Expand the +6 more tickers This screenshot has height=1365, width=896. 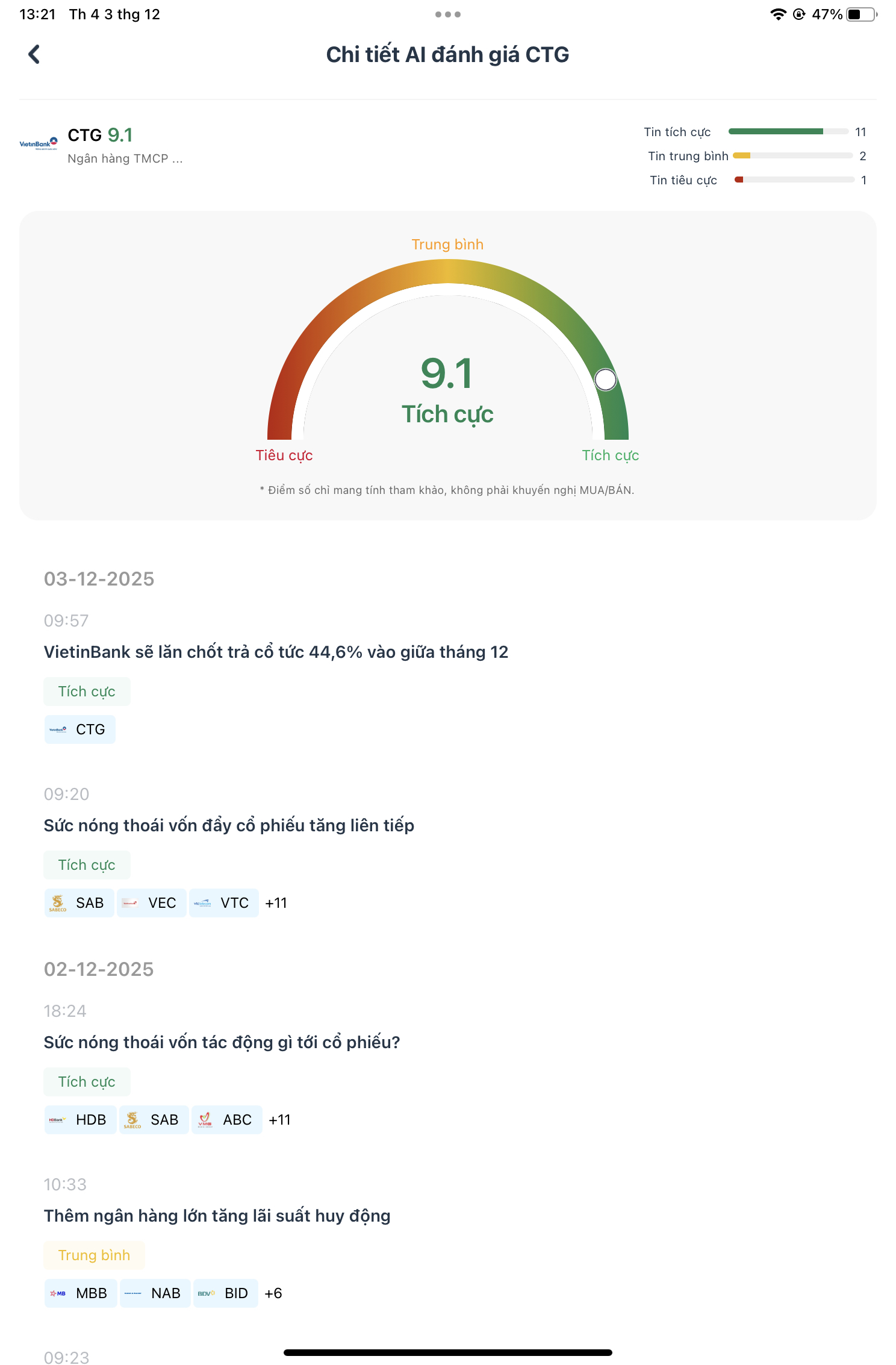coord(273,1293)
